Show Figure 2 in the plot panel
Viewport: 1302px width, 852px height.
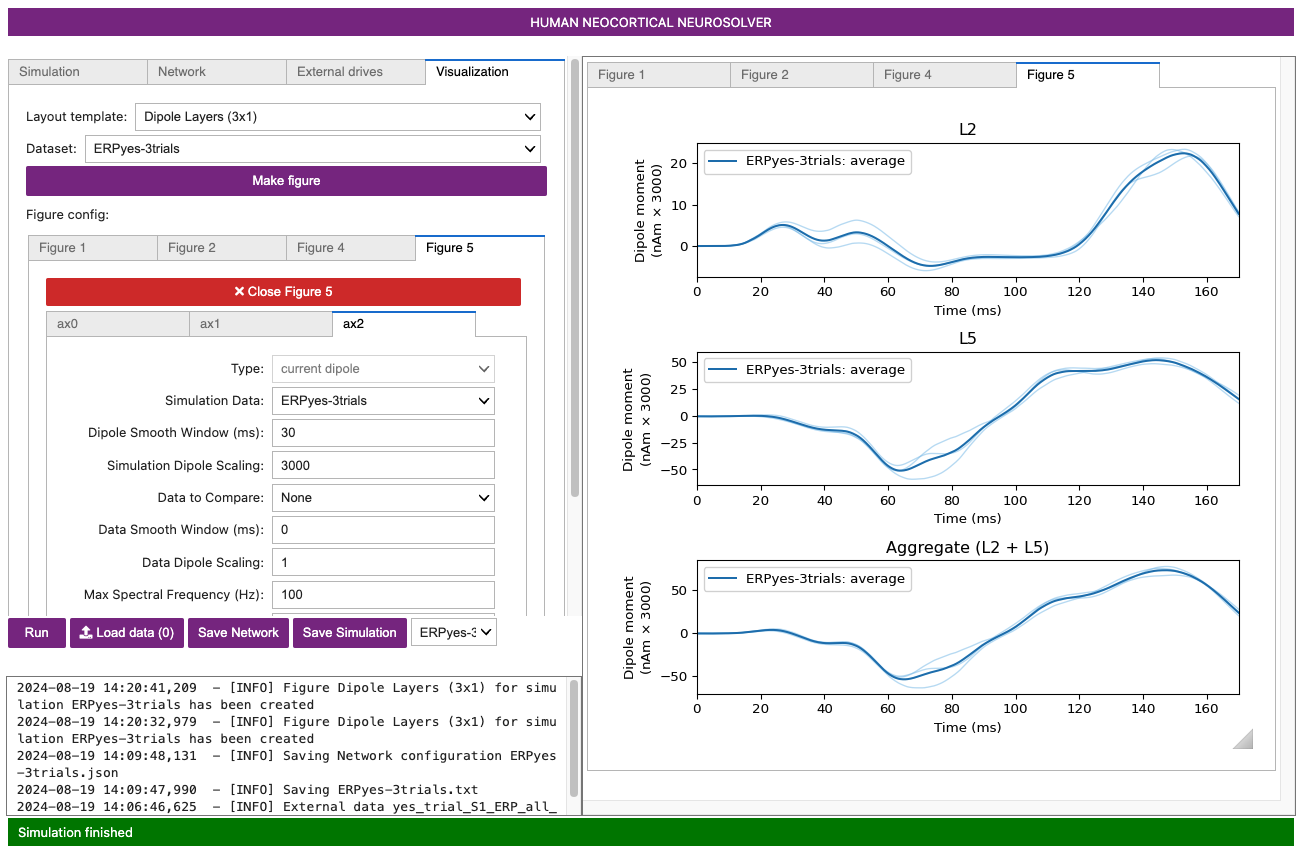coord(801,75)
